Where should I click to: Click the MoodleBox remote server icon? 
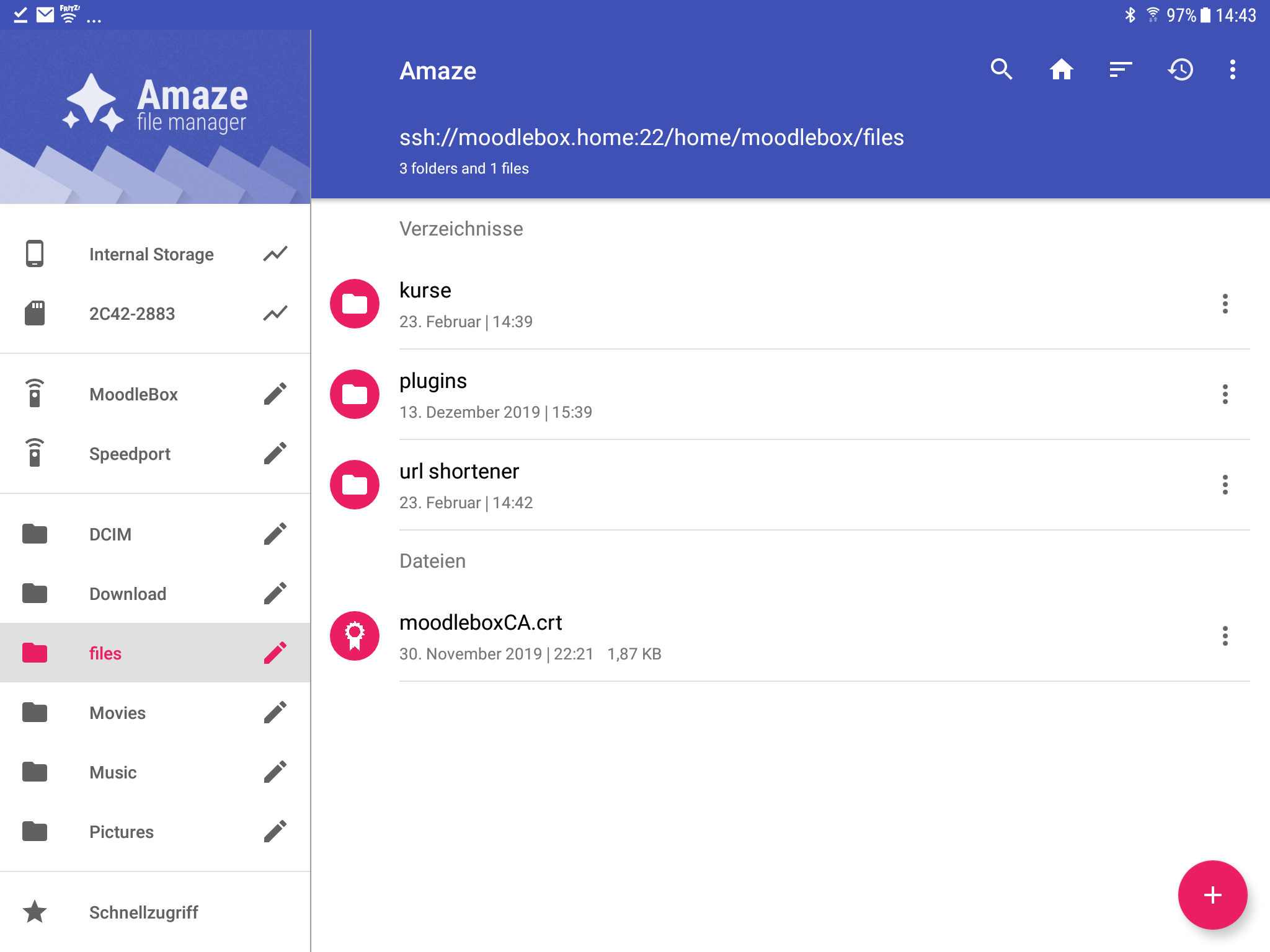[35, 394]
